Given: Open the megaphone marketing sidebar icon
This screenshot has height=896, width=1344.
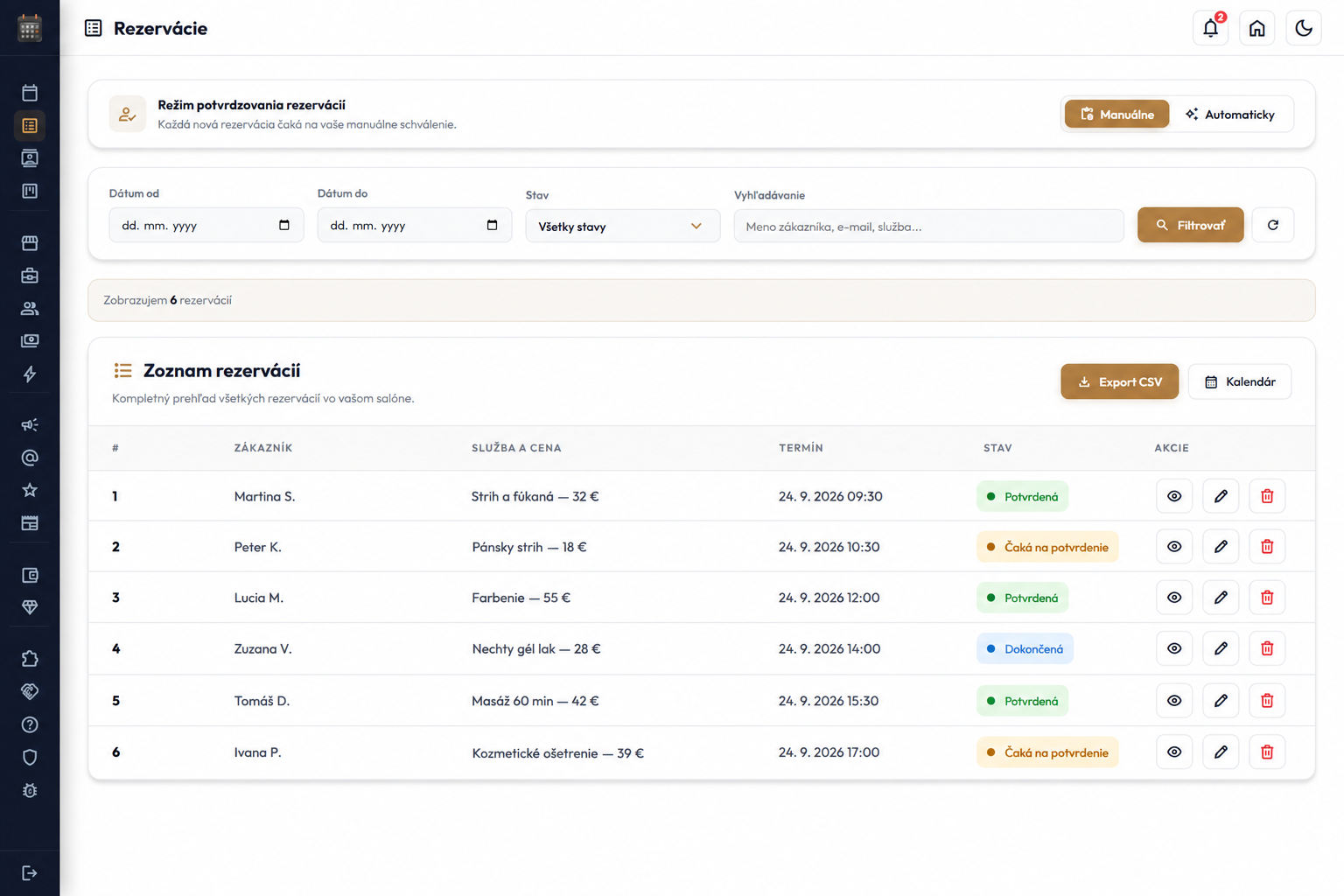Looking at the screenshot, I should click(30, 424).
